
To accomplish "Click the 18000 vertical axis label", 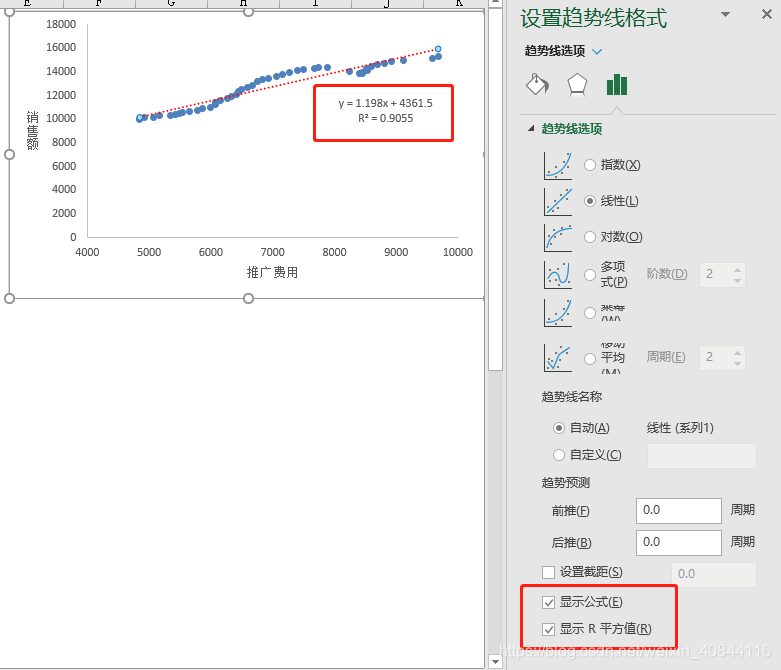I will coord(61,24).
